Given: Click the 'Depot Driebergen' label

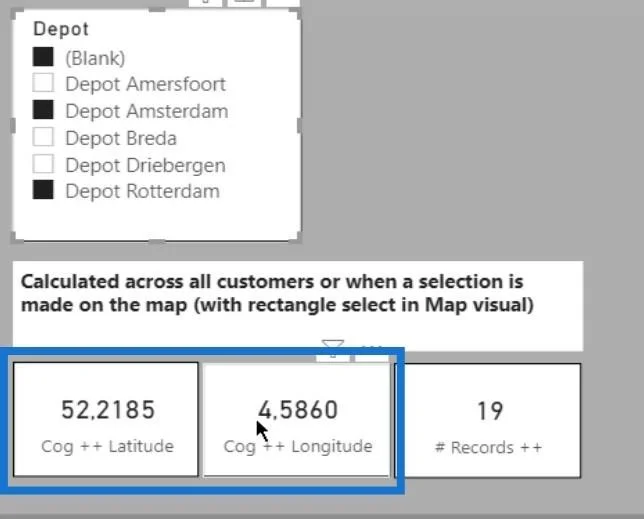Looking at the screenshot, I should [x=145, y=165].
